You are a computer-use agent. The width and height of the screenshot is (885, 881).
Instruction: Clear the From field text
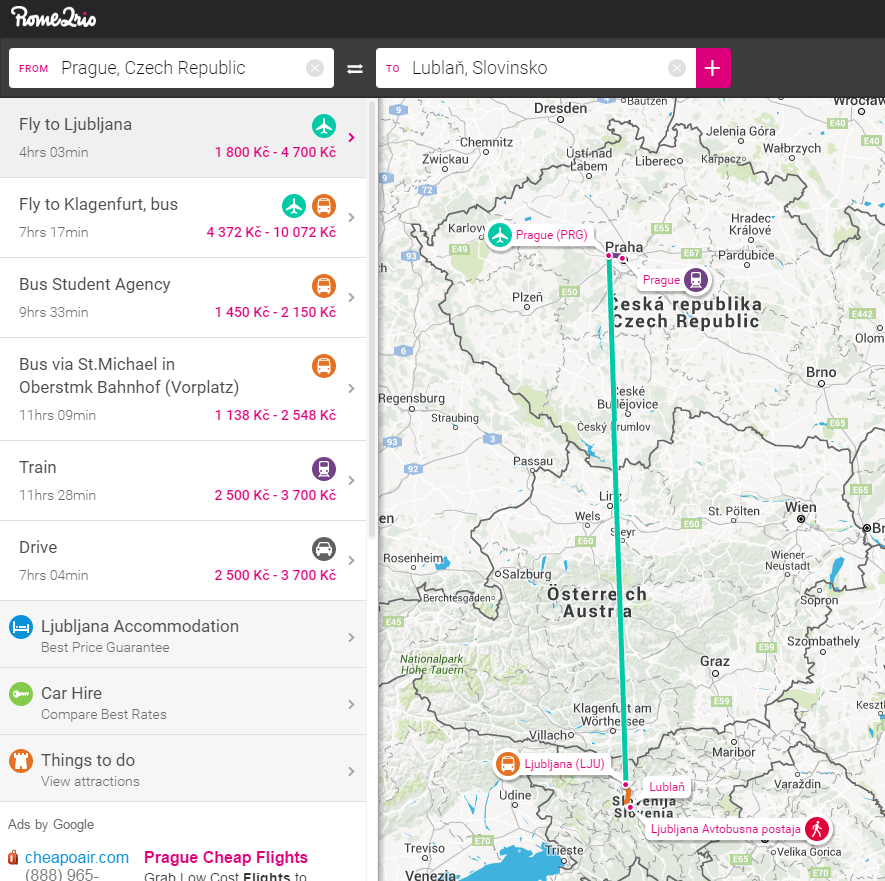pyautogui.click(x=315, y=68)
